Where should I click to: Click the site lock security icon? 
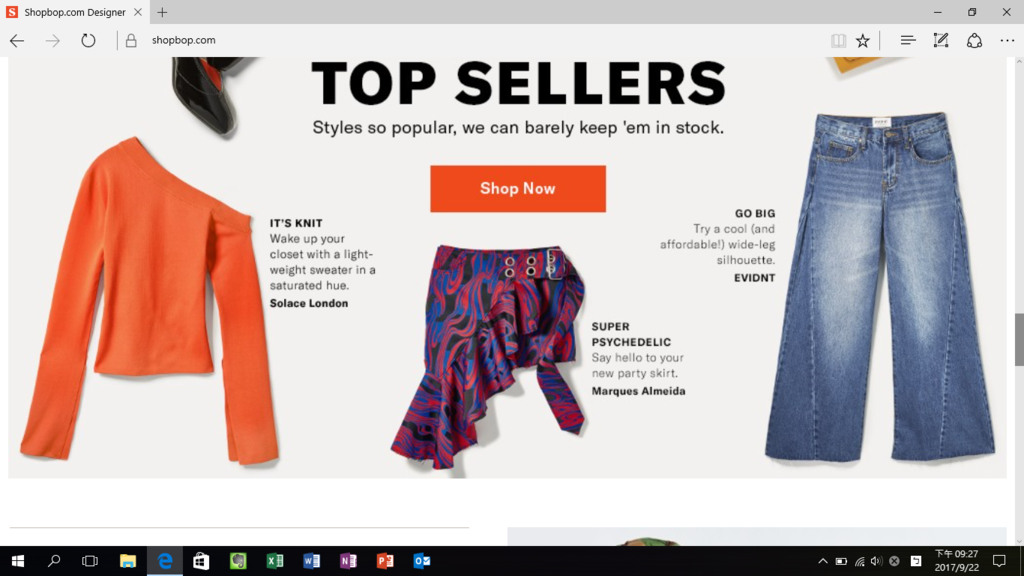click(x=131, y=40)
